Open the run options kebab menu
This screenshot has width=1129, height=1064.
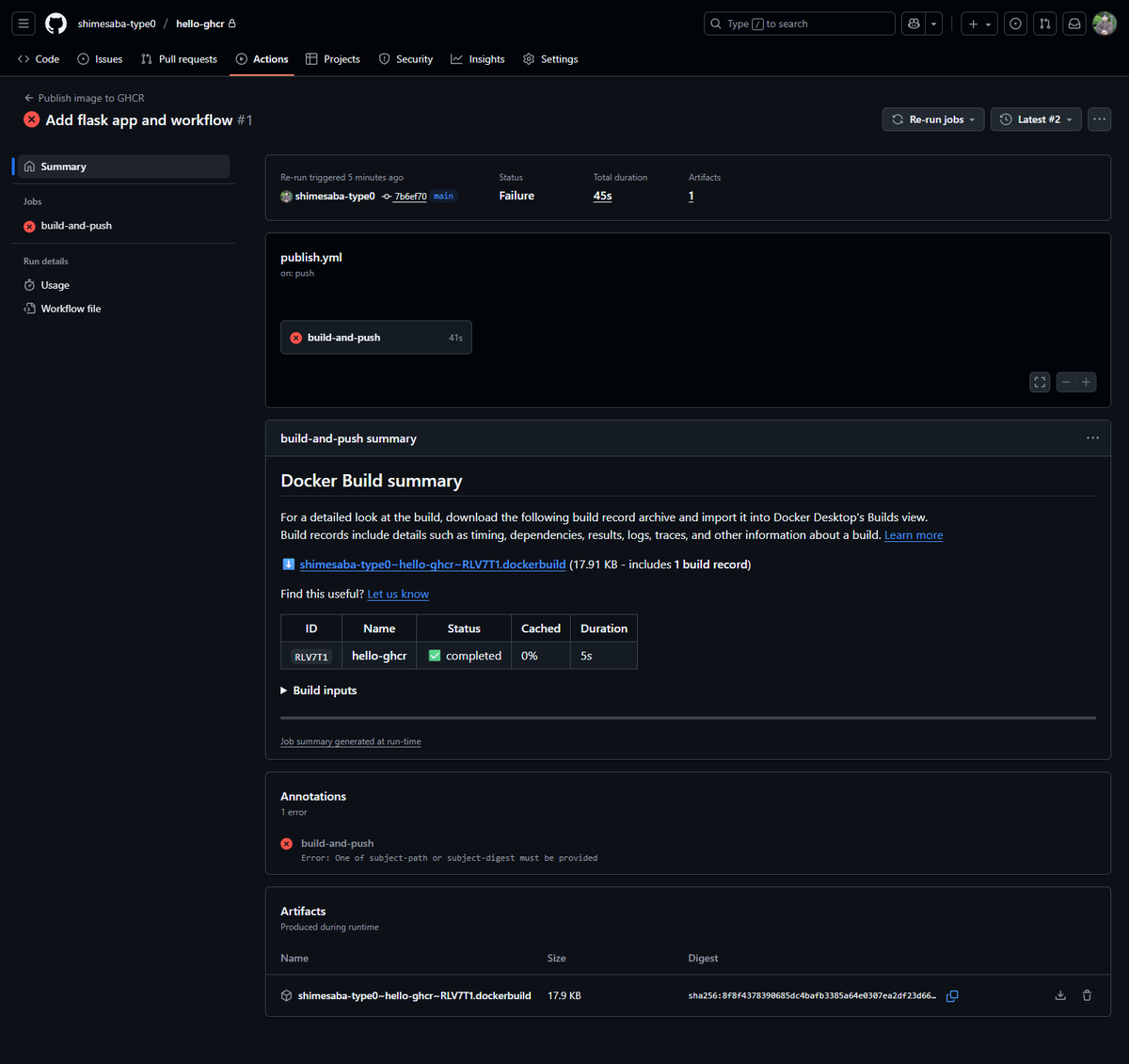(1099, 119)
